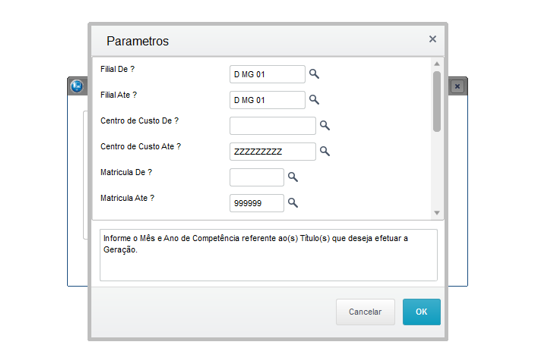
Task: Confirm parameters with the OK button
Action: (x=421, y=312)
